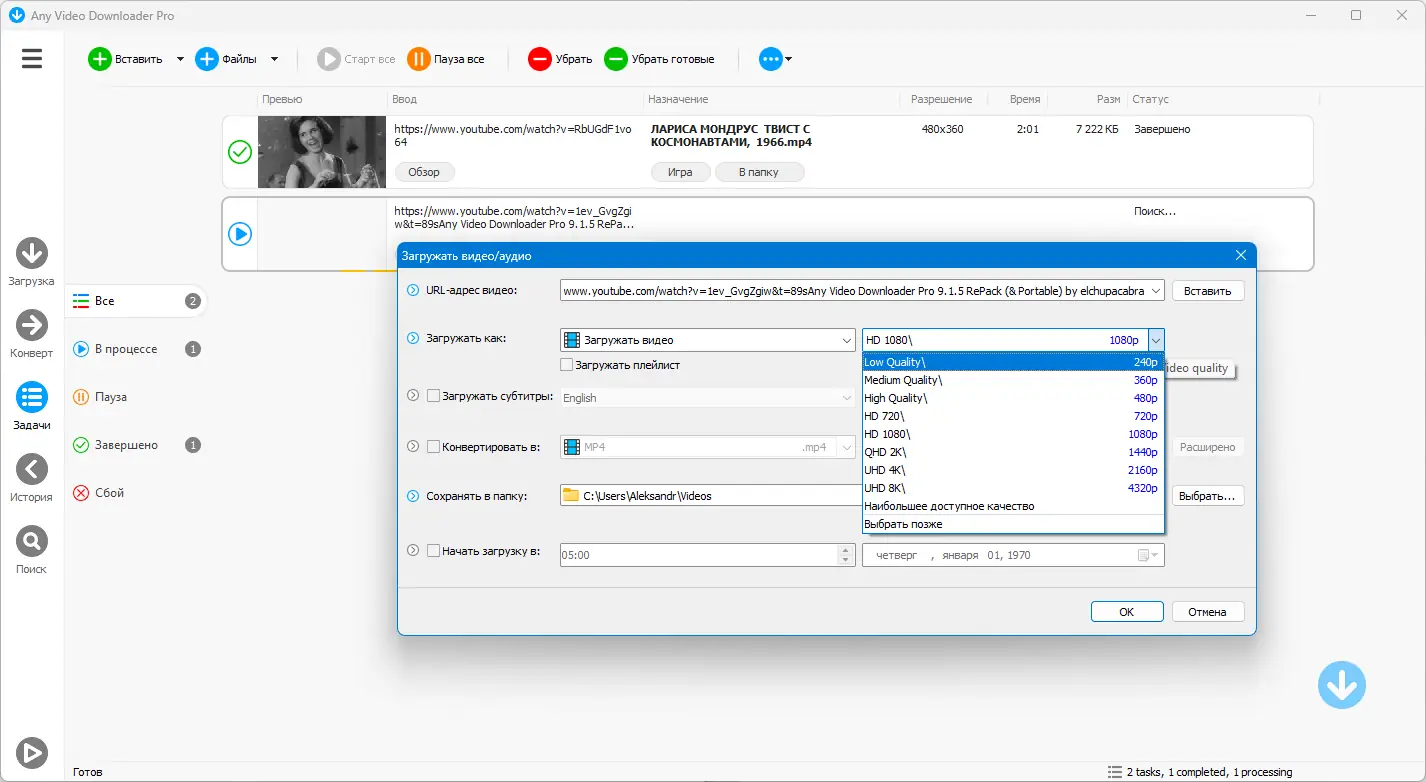Confirm the dialog with OK

1126,610
